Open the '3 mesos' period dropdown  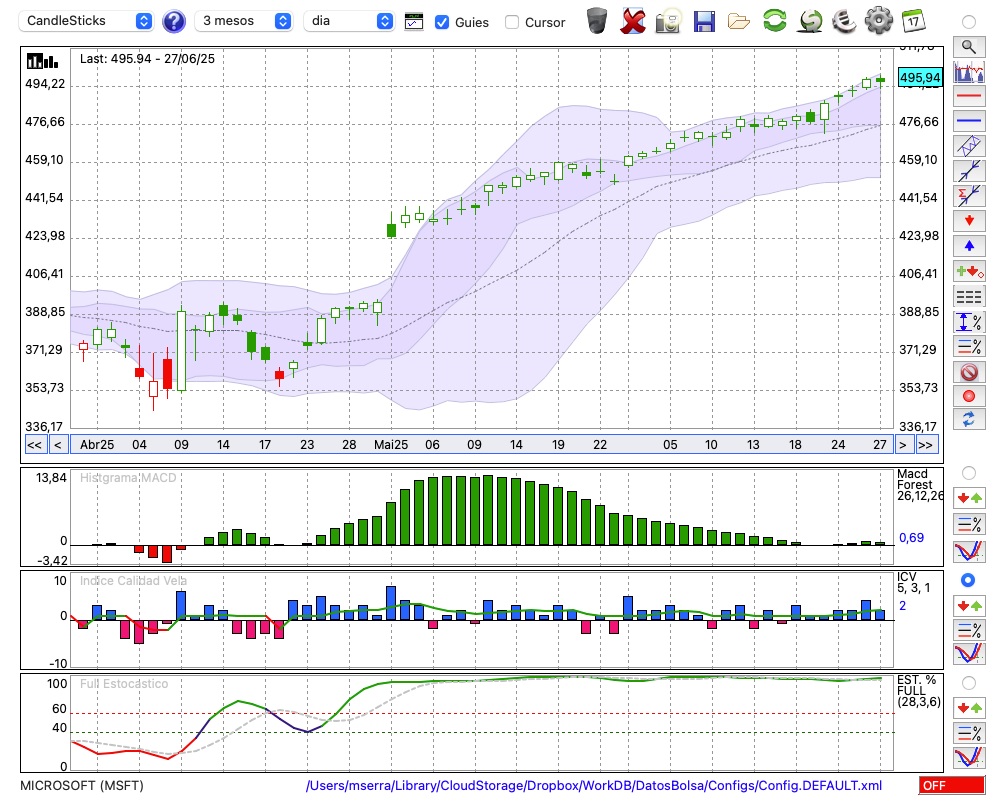click(x=243, y=21)
